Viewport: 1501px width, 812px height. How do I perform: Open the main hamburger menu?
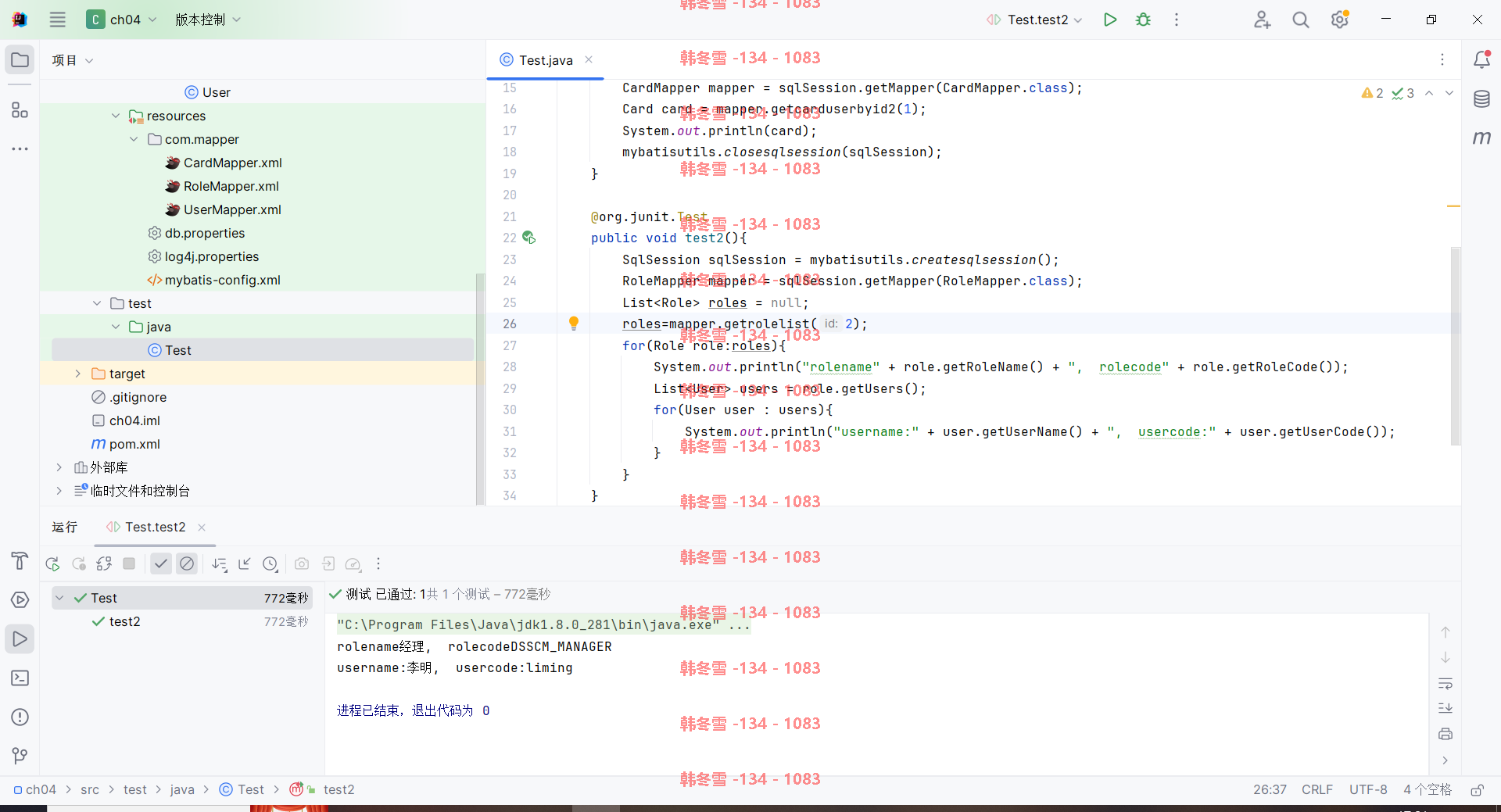click(x=58, y=20)
